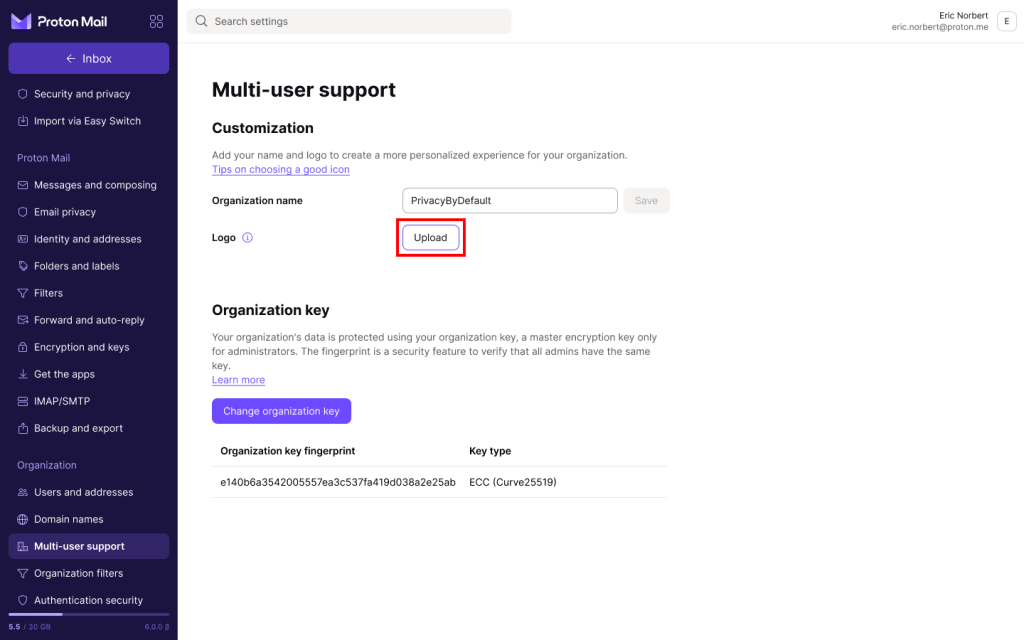The width and height of the screenshot is (1024, 640).
Task: Click the Filters funnel icon in sidebar
Action: click(22, 293)
